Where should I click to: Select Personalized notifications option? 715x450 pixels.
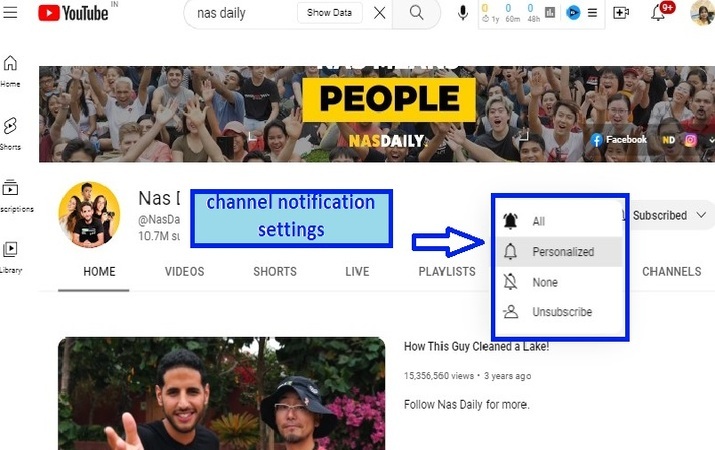click(x=559, y=252)
